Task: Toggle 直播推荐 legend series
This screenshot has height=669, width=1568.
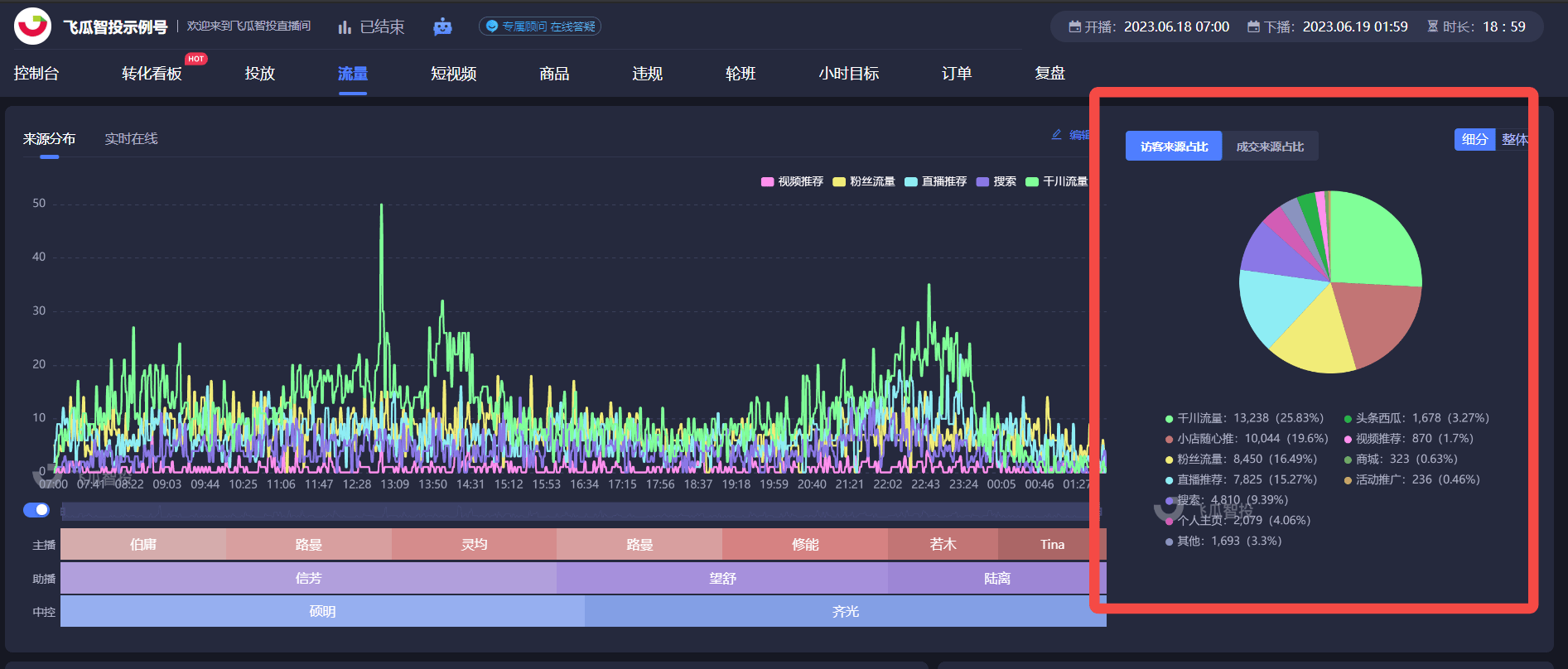Action: pyautogui.click(x=936, y=181)
